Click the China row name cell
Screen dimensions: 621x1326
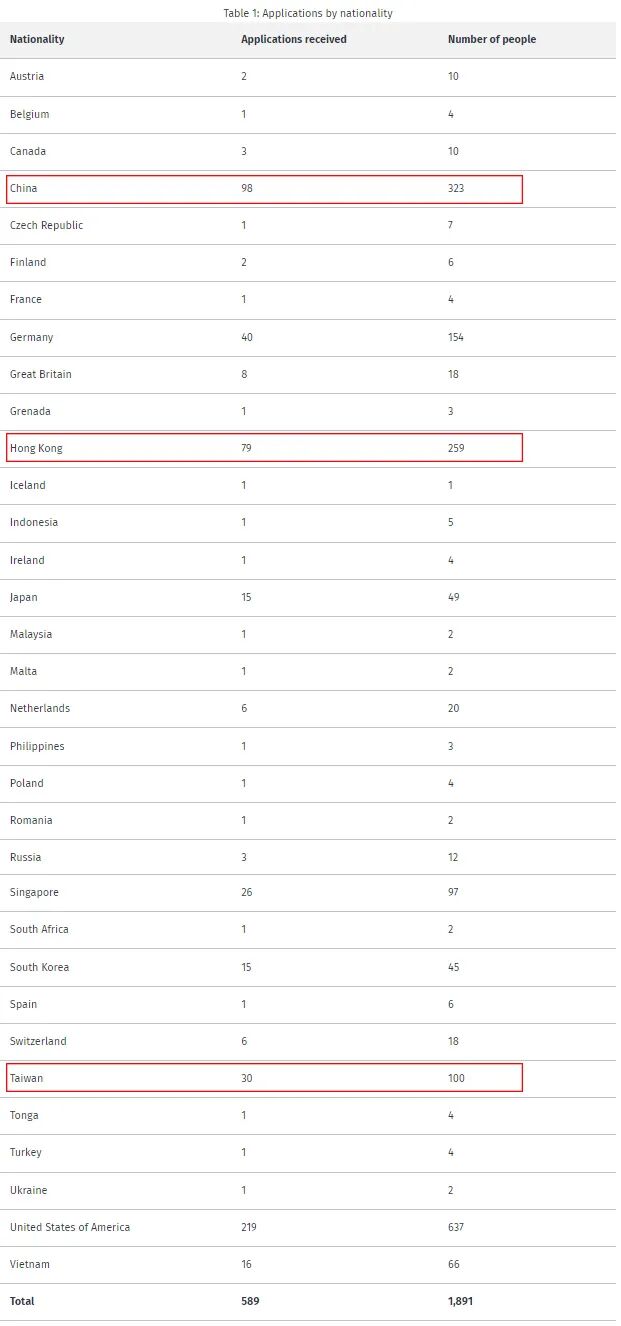click(x=24, y=188)
